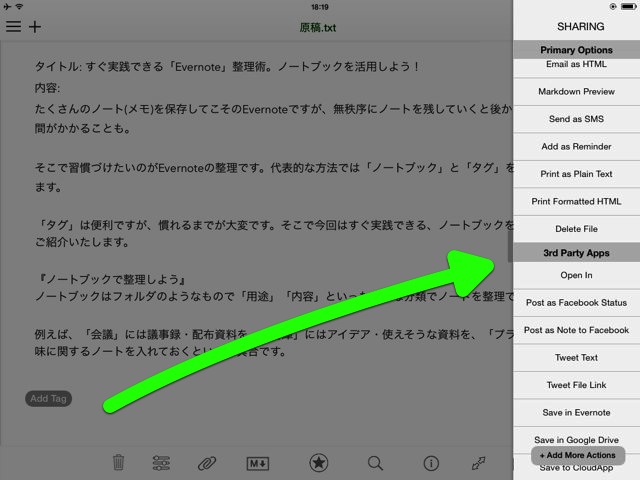Select Save in Google Drive

pos(576,440)
